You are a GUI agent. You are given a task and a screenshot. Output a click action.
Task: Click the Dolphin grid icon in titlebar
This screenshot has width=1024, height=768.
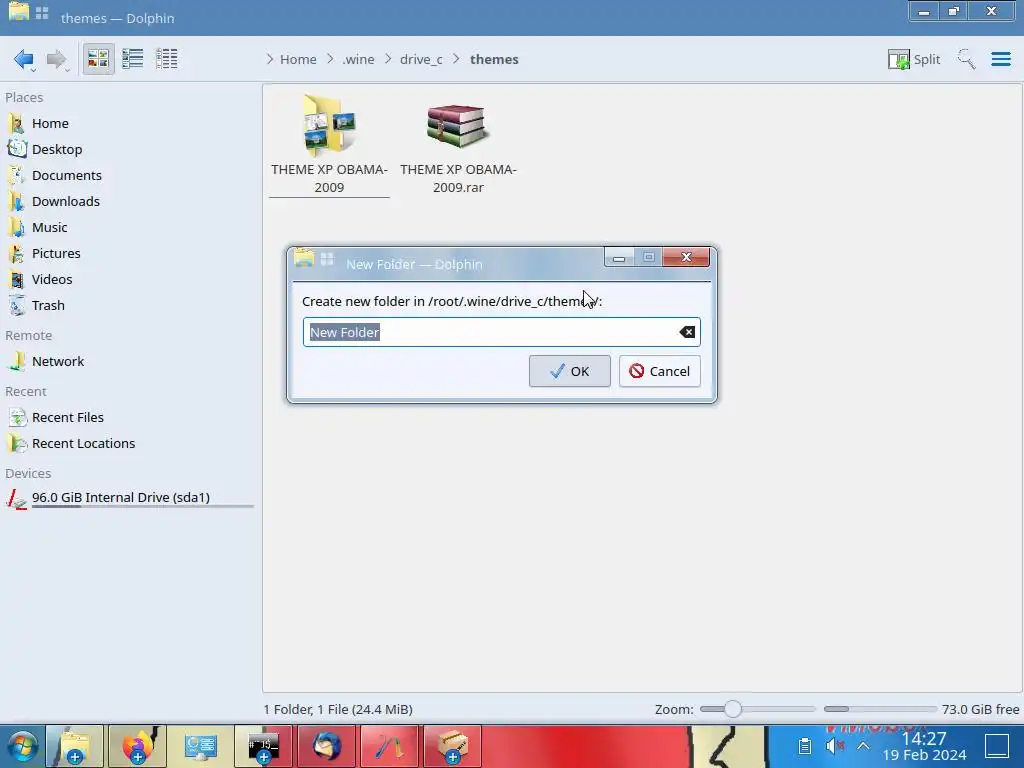pos(42,13)
